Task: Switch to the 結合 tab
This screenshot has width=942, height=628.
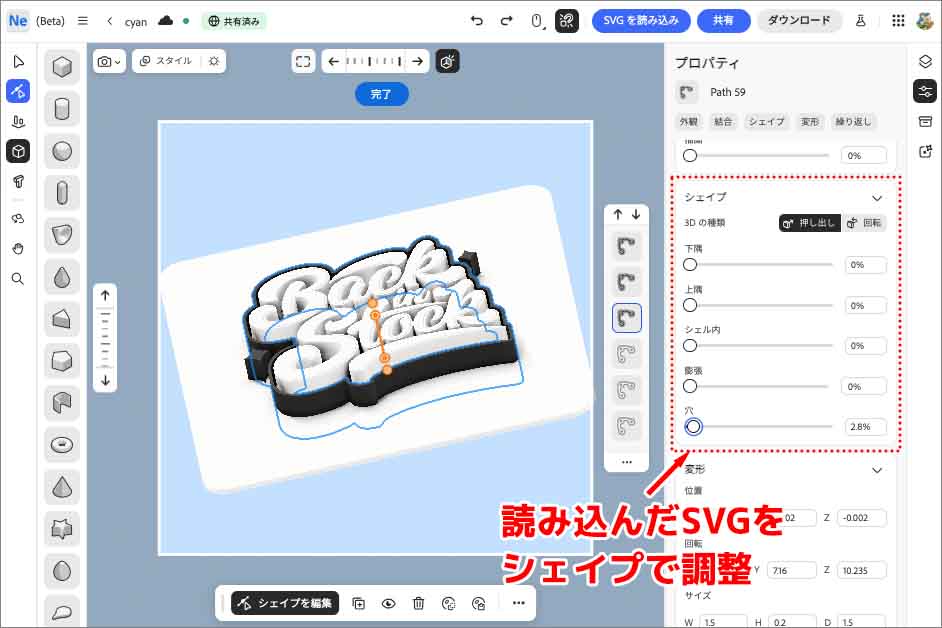Action: point(723,122)
